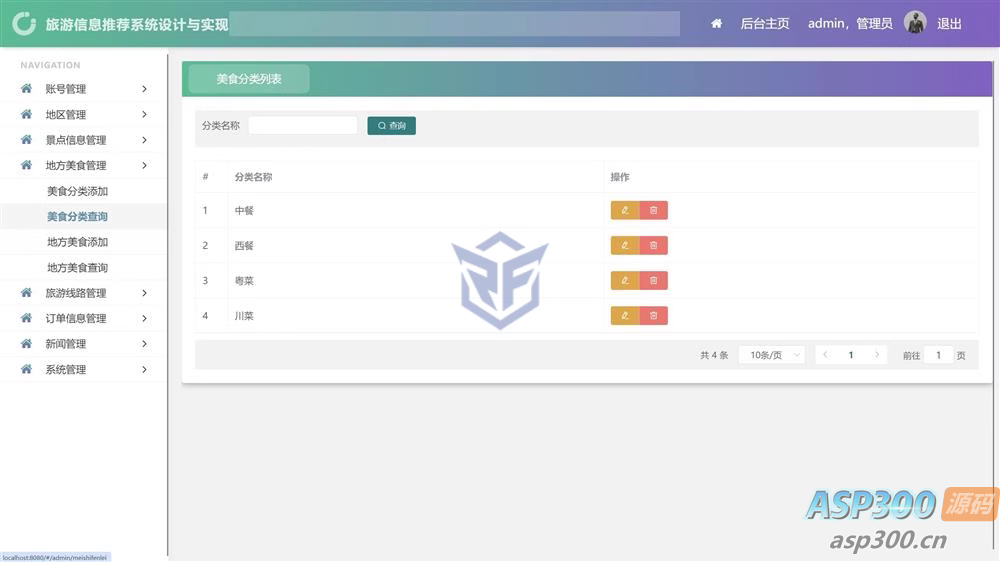Click the 粤菜 category name cell
Image resolution: width=1000 pixels, height=562 pixels.
coord(244,281)
